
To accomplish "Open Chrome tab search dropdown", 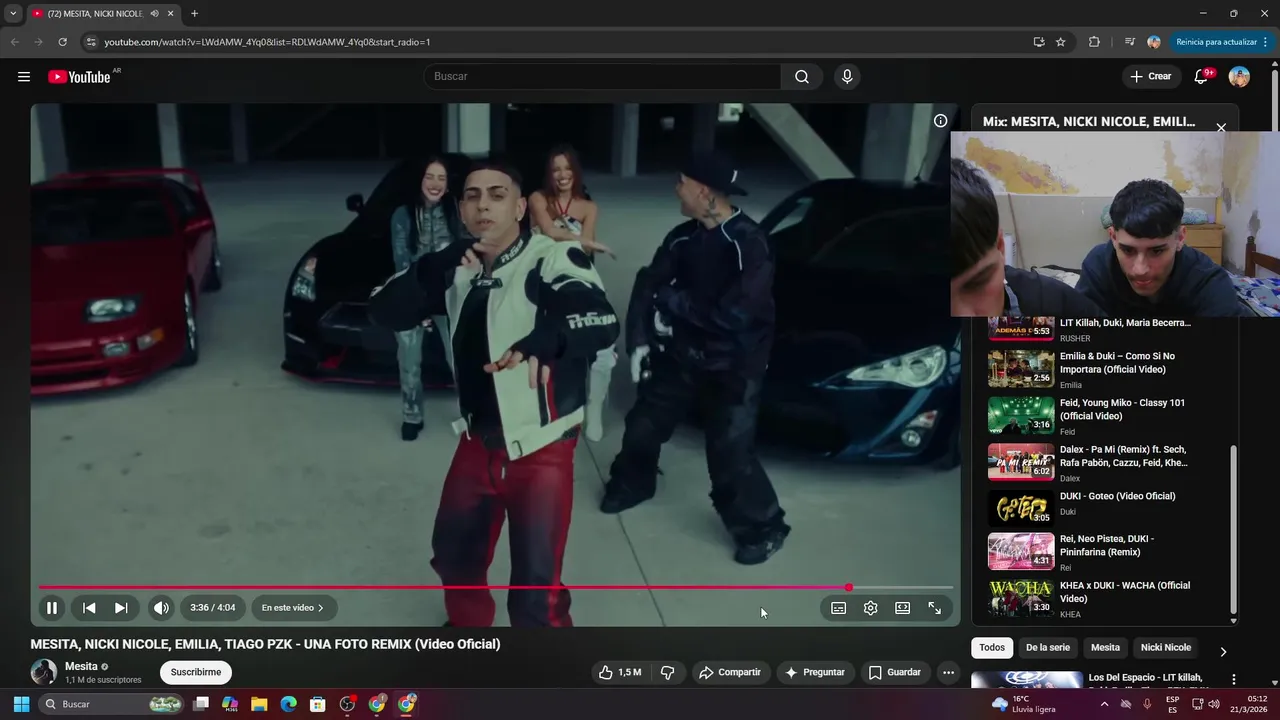I will pos(13,14).
